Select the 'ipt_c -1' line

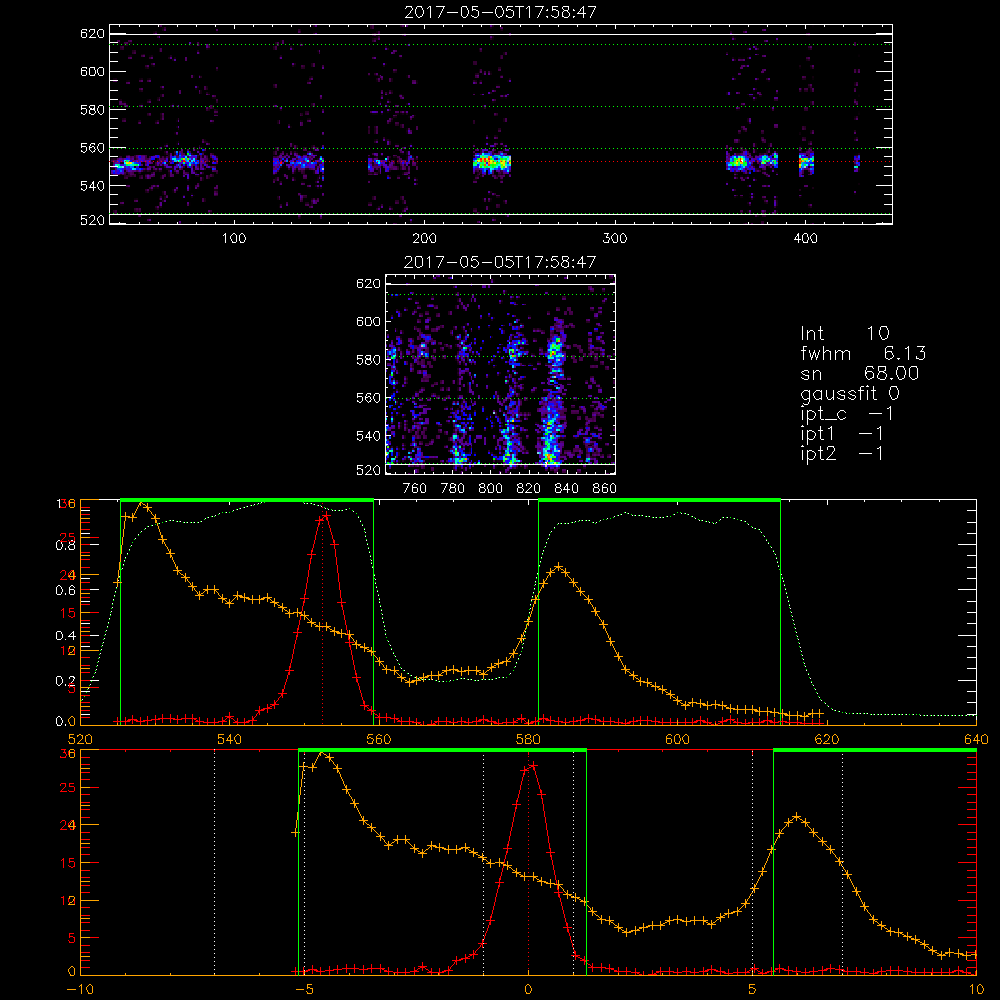tap(846, 414)
